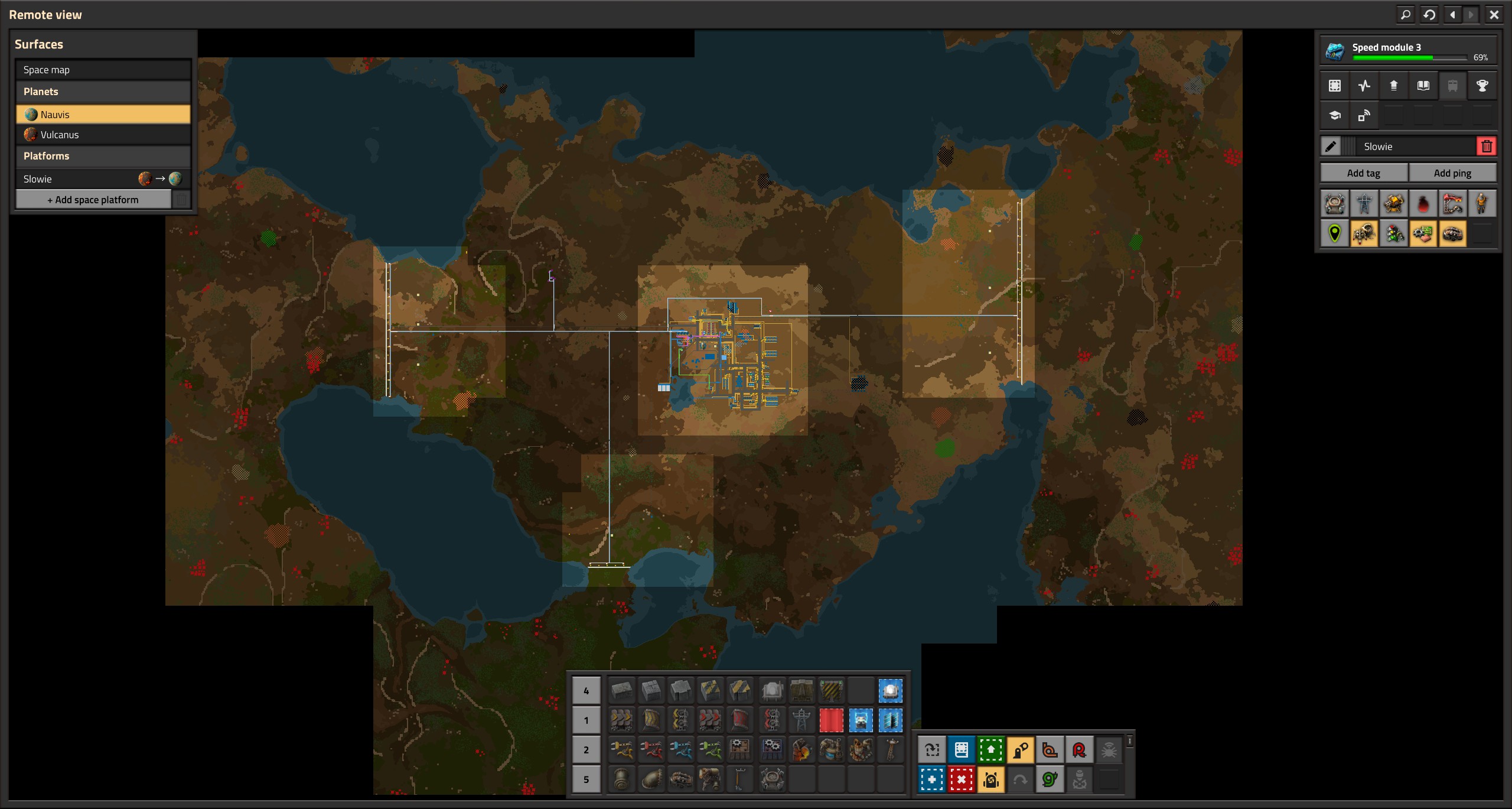Open the tips and tricks graduation cap
Viewport: 1512px width, 809px height.
[x=1335, y=116]
